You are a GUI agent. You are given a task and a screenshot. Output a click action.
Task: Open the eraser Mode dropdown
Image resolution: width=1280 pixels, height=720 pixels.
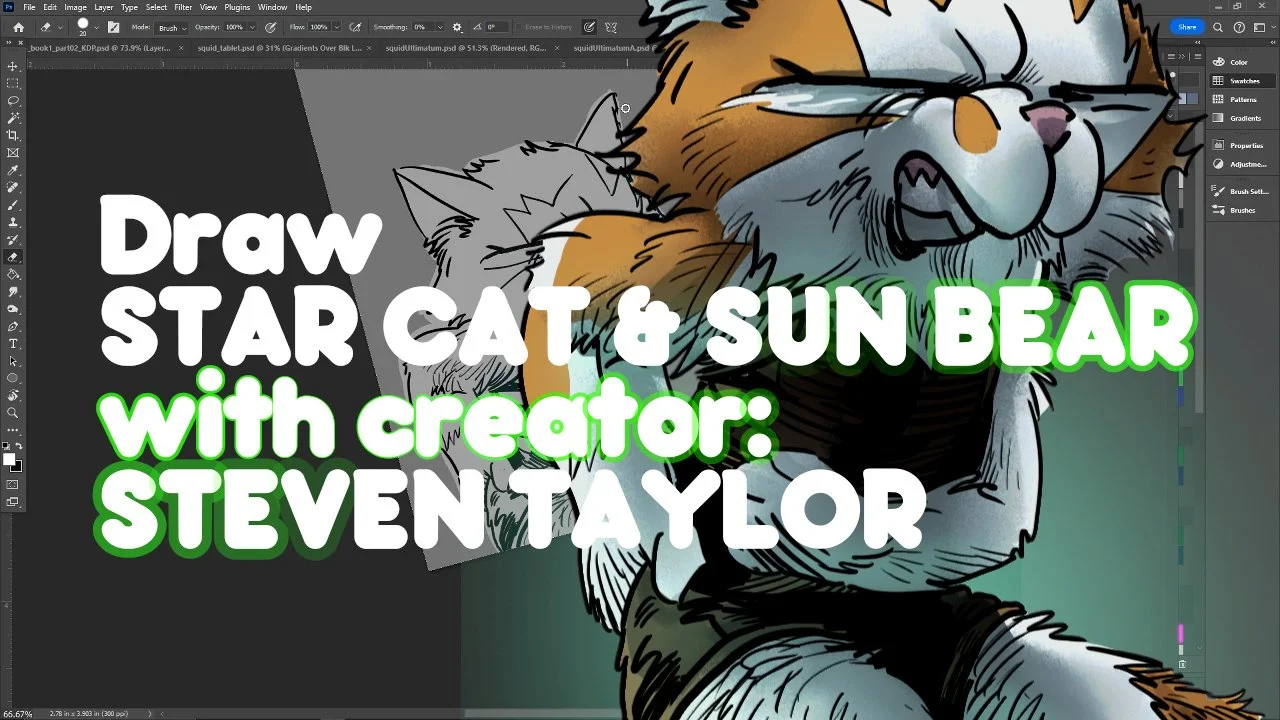coord(171,27)
